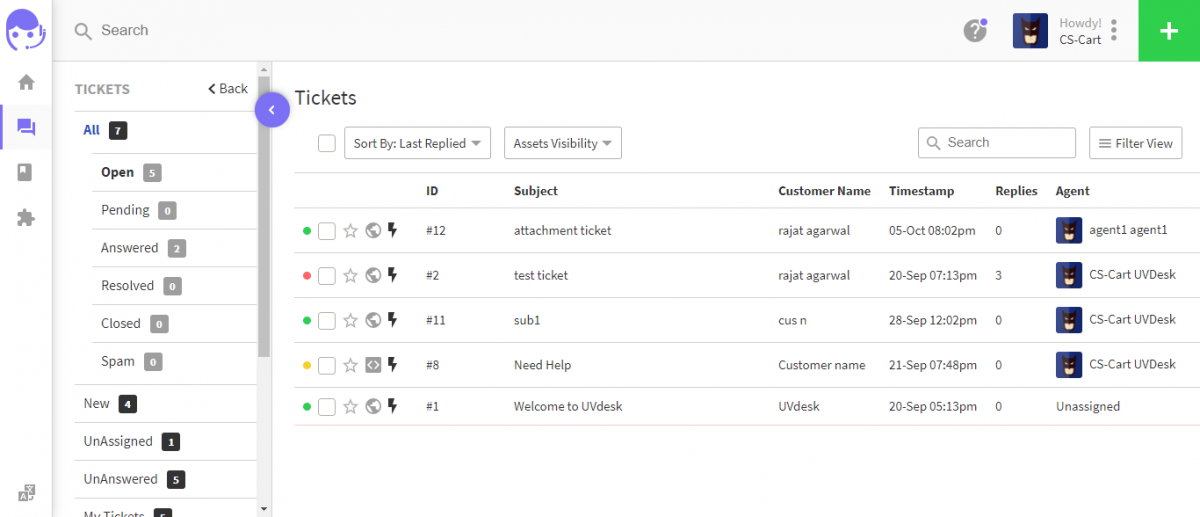Screen dimensions: 1200x517
Task: Open the help question mark icon
Action: (x=975, y=30)
